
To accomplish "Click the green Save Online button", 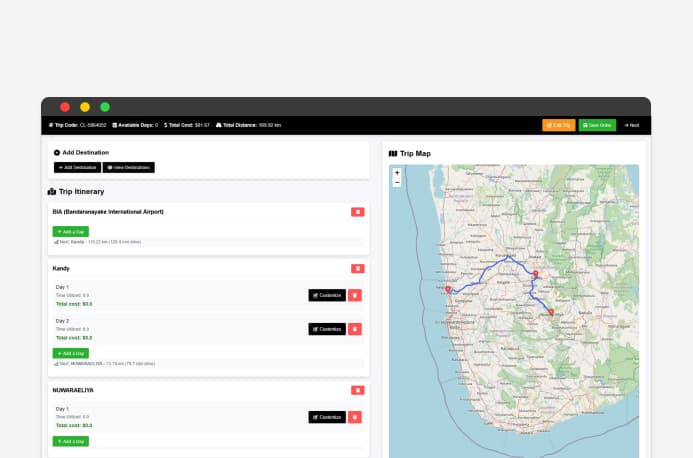I will (x=598, y=125).
